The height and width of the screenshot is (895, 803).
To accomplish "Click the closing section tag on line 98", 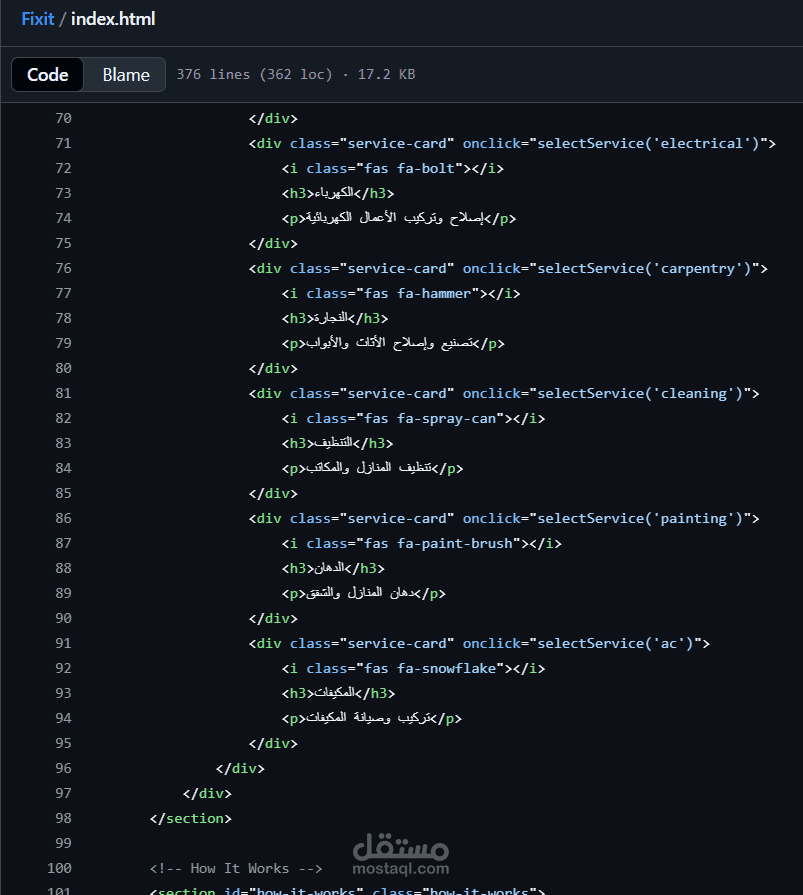I will tap(191, 818).
